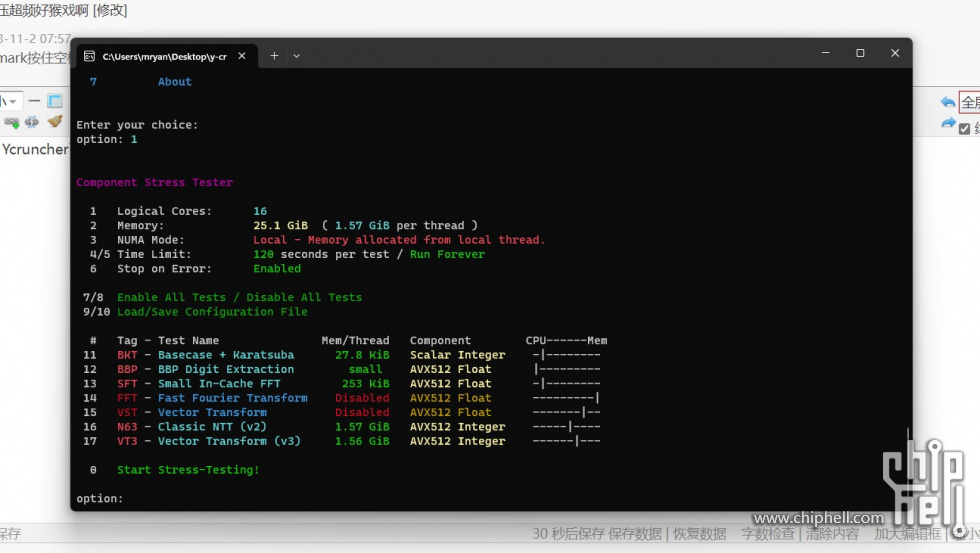Click 'Basecase + Karatsuba' test row
The image size is (980, 553).
tap(226, 355)
